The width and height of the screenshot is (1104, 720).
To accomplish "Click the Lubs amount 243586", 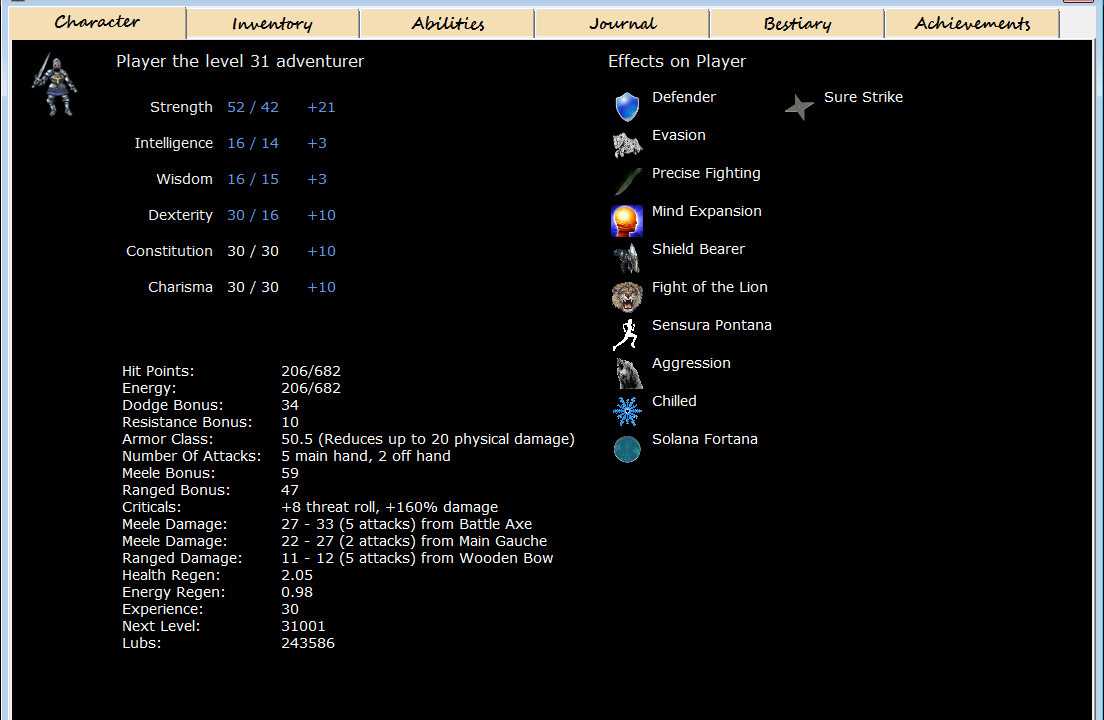I will (308, 643).
